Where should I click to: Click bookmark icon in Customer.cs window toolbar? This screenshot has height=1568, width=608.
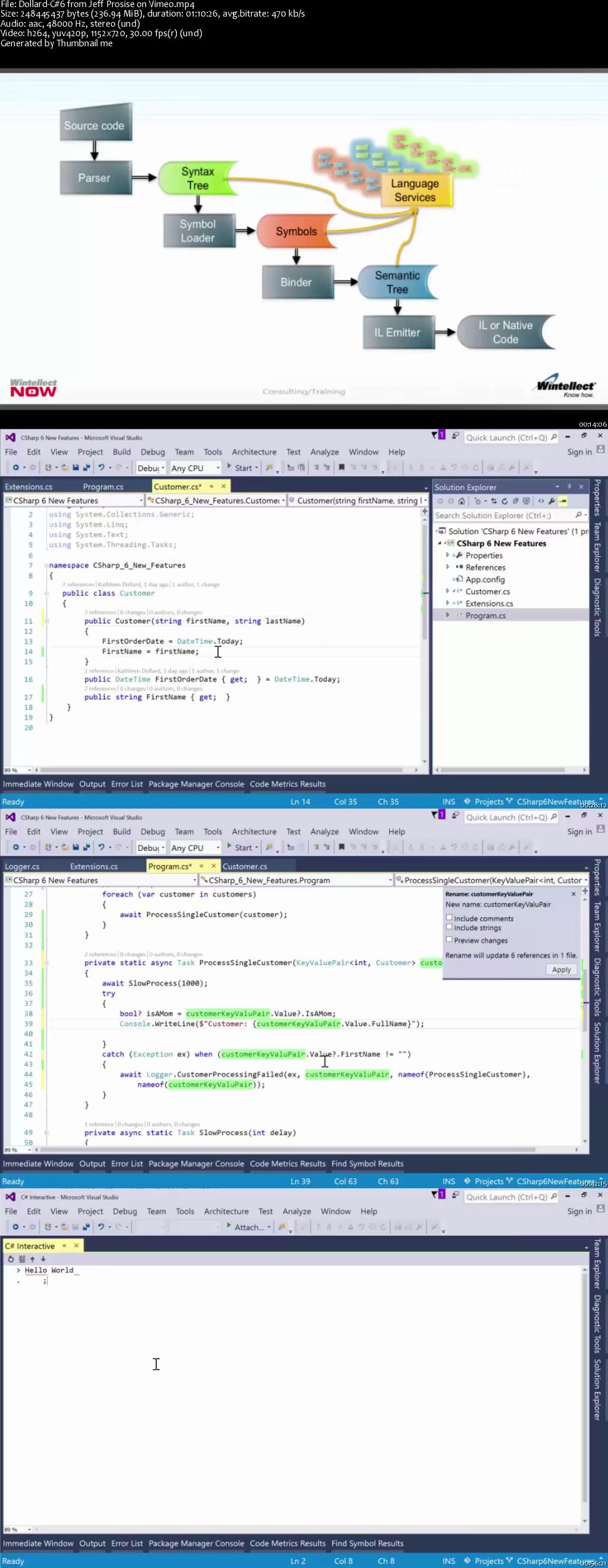pyautogui.click(x=341, y=467)
